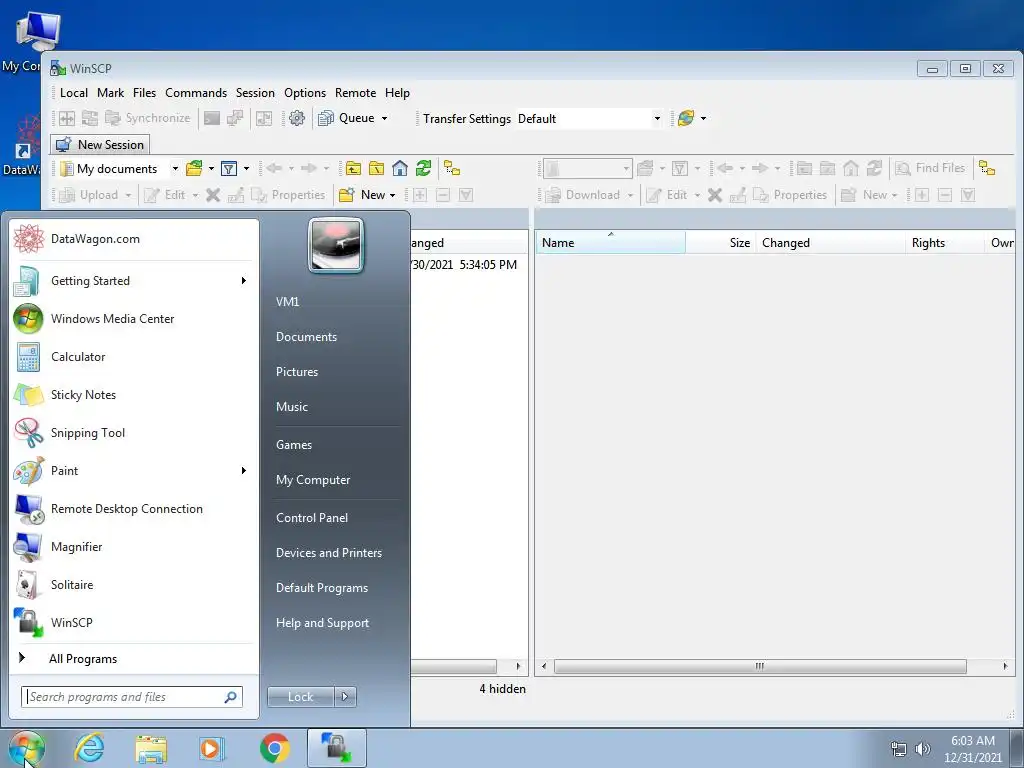The image size is (1024, 768).
Task: Open Solitaire from Start menu
Action: tap(134, 584)
